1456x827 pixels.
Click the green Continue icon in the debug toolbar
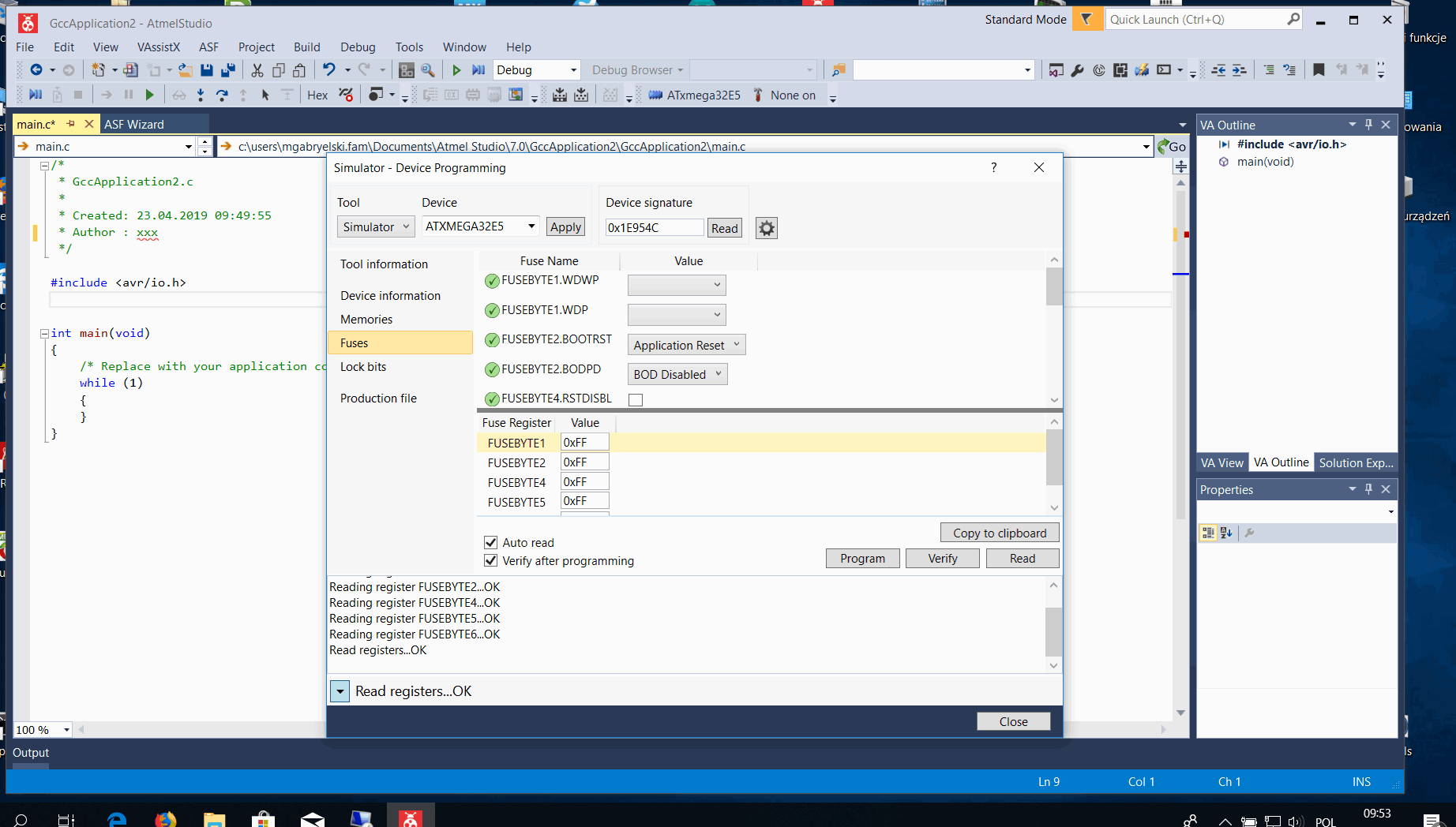(150, 95)
